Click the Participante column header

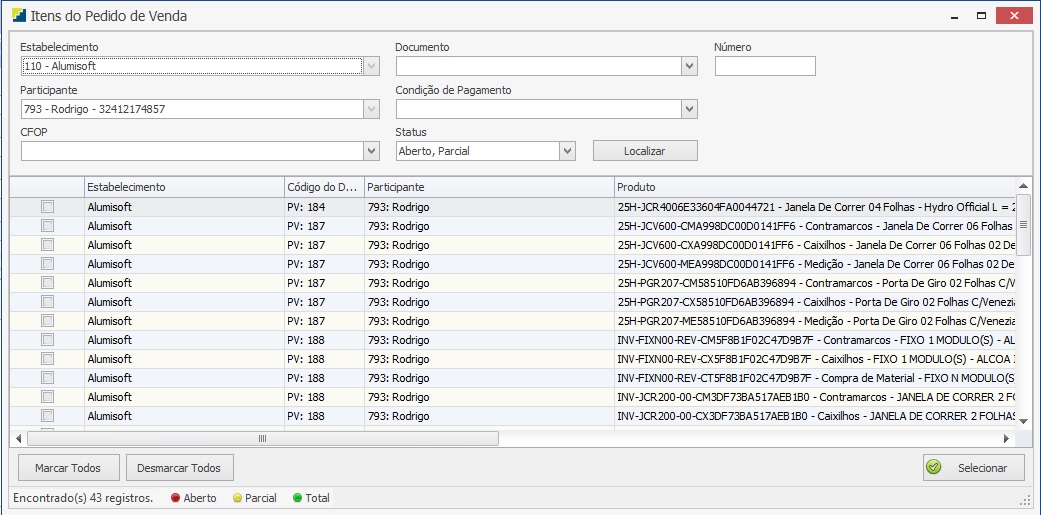[x=488, y=187]
